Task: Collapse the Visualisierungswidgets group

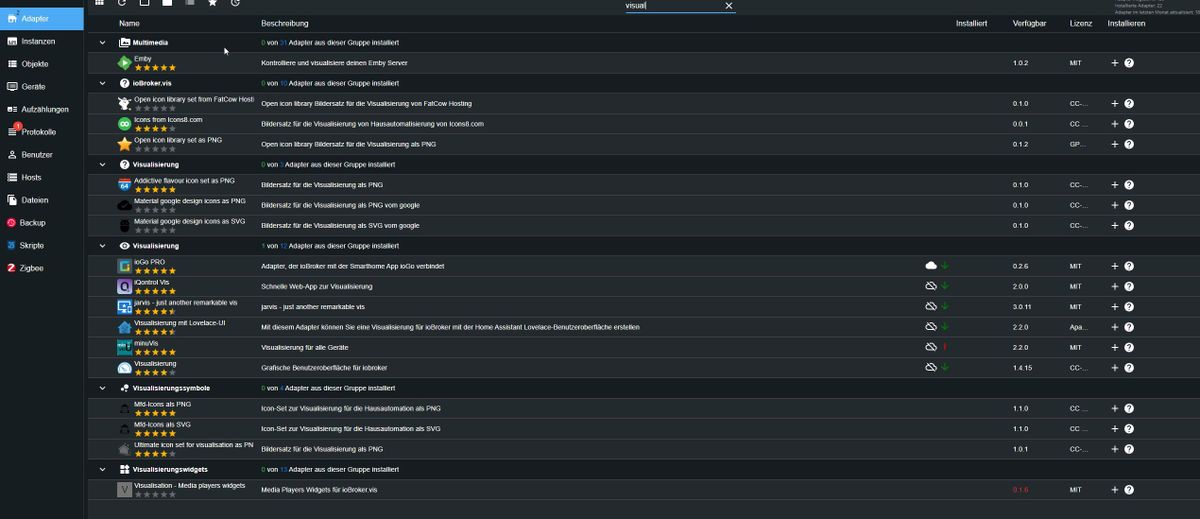Action: 101,469
